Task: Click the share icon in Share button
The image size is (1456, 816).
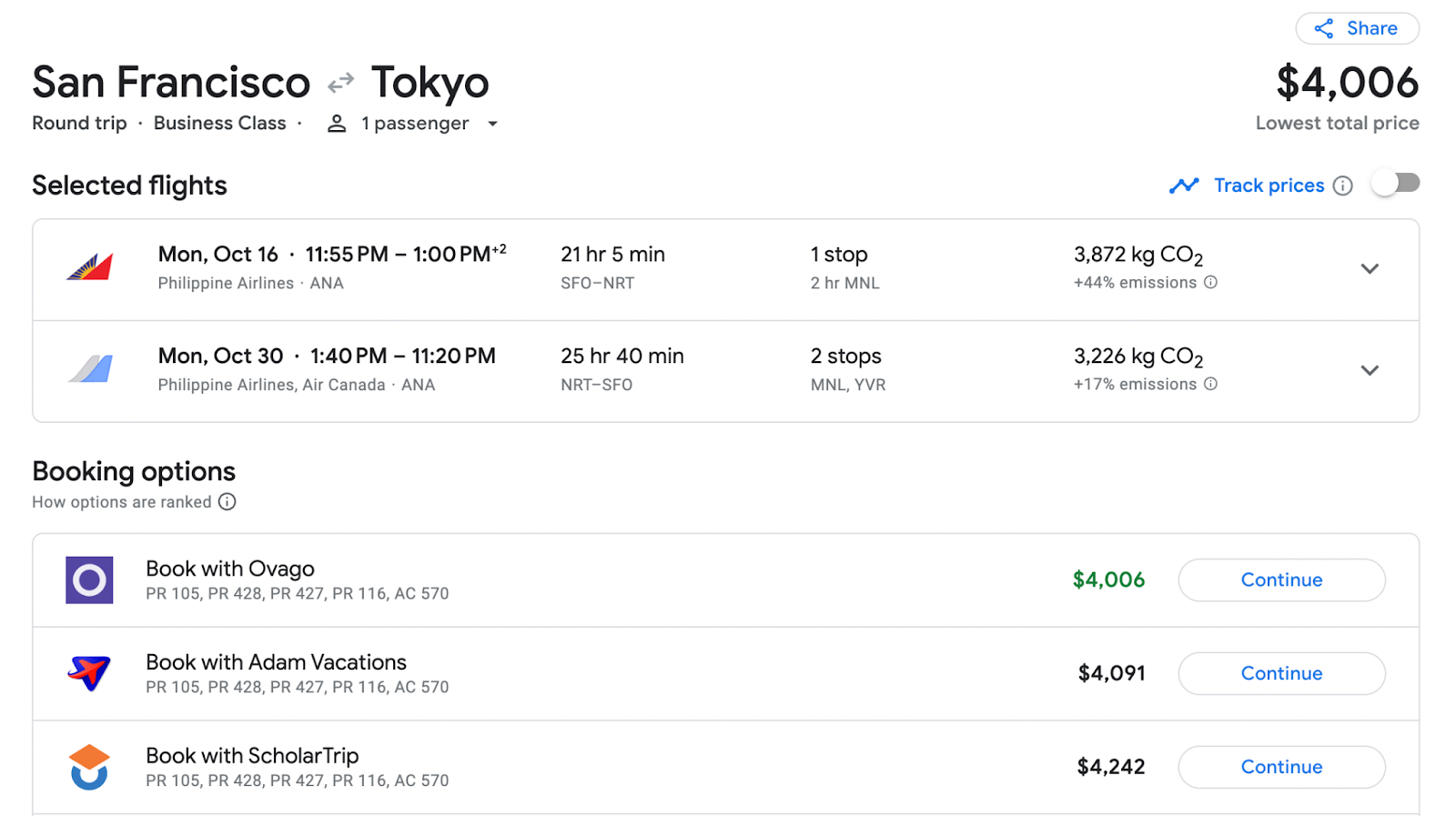Action: point(1324,28)
